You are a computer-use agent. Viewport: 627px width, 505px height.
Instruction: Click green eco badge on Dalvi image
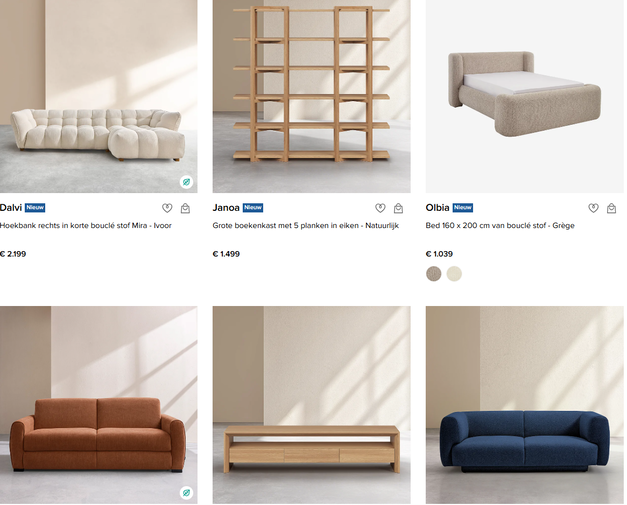186,182
